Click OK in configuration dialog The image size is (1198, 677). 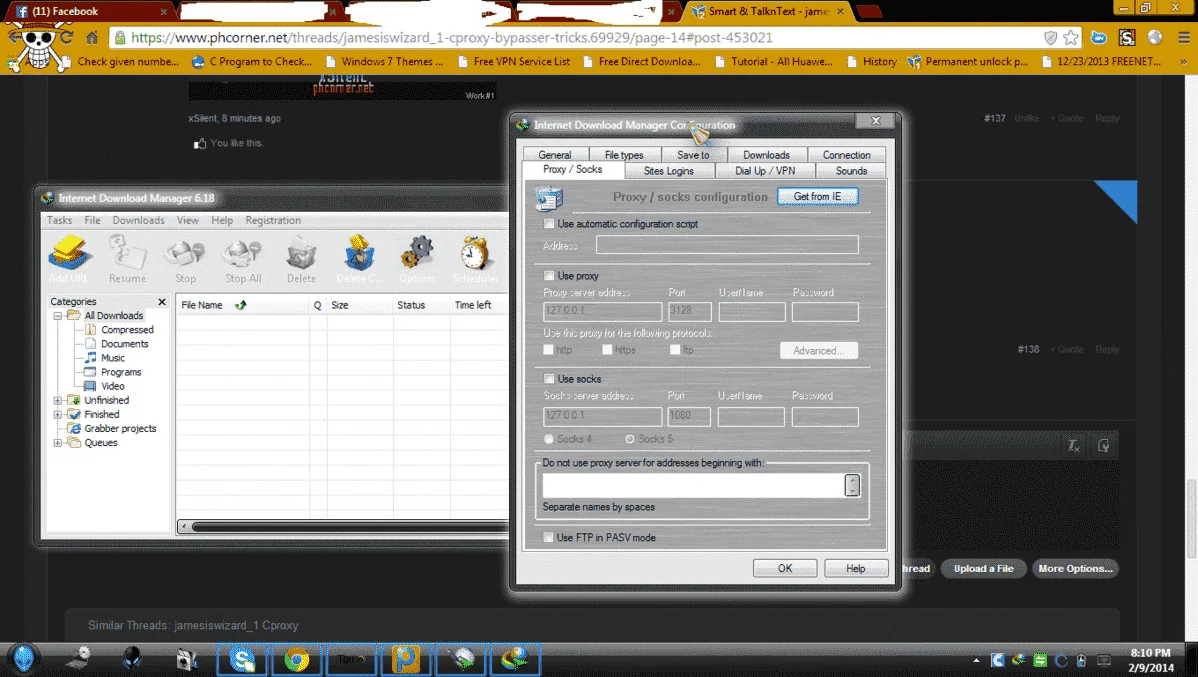click(x=785, y=568)
